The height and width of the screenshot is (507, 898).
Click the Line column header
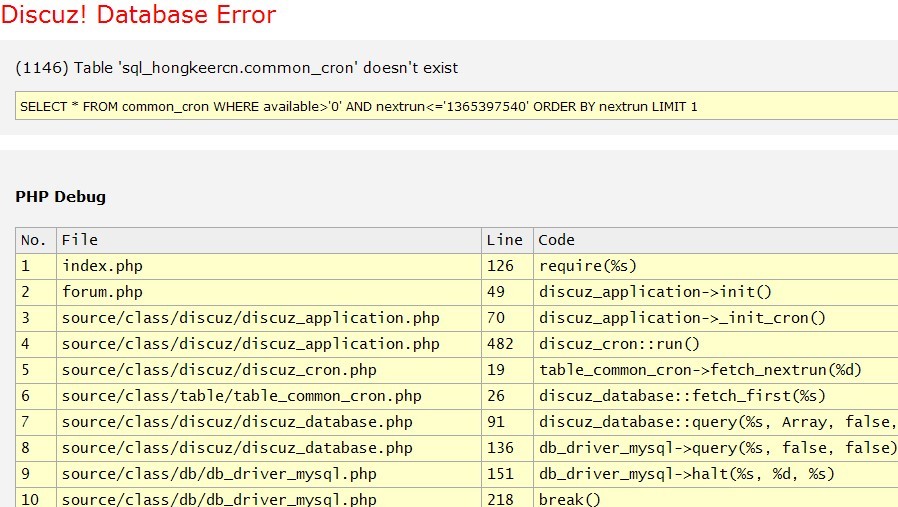(507, 241)
